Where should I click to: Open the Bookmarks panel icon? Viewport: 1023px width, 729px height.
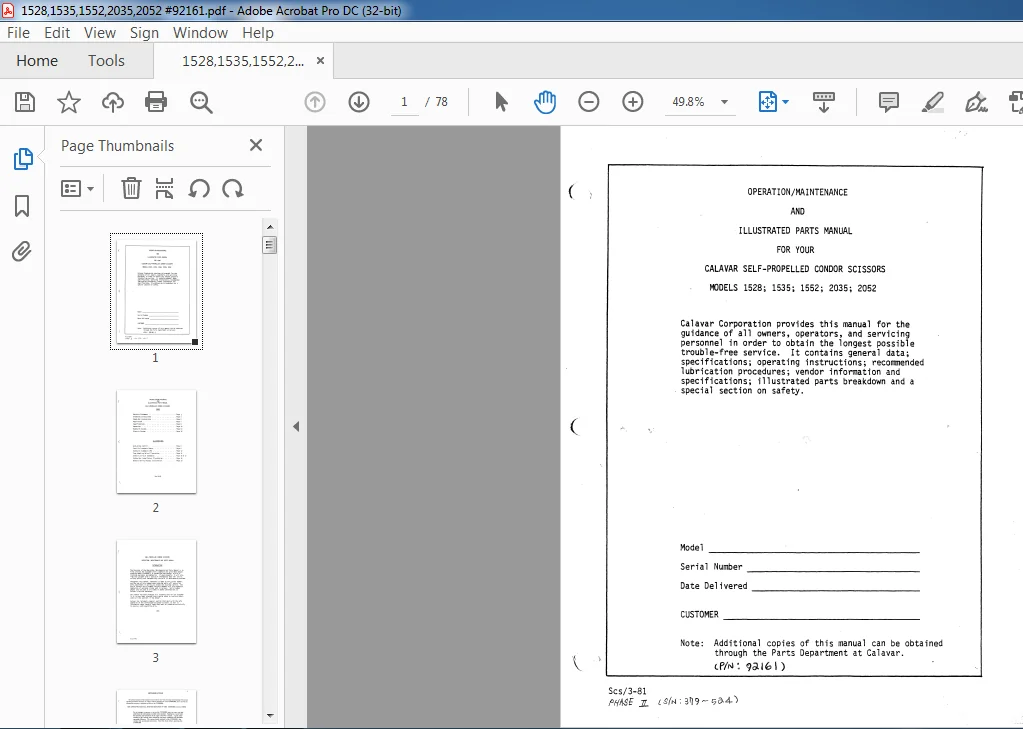click(x=22, y=206)
